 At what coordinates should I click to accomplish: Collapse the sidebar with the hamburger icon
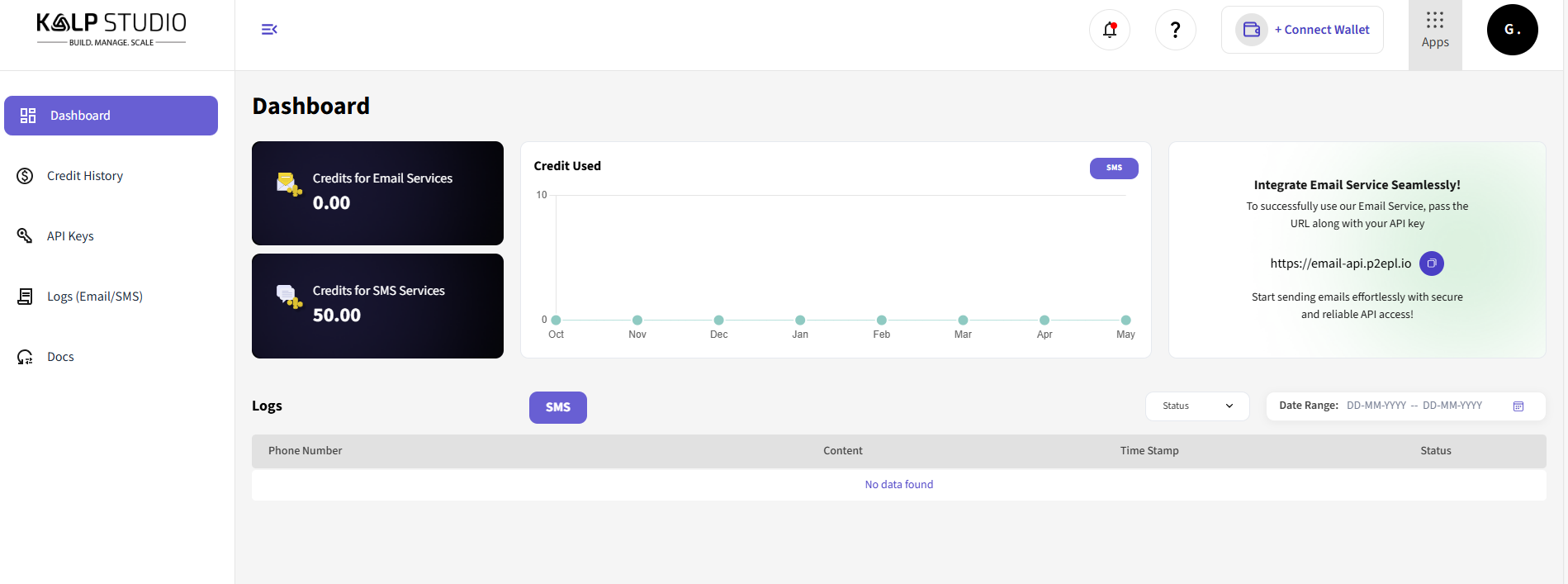(269, 30)
